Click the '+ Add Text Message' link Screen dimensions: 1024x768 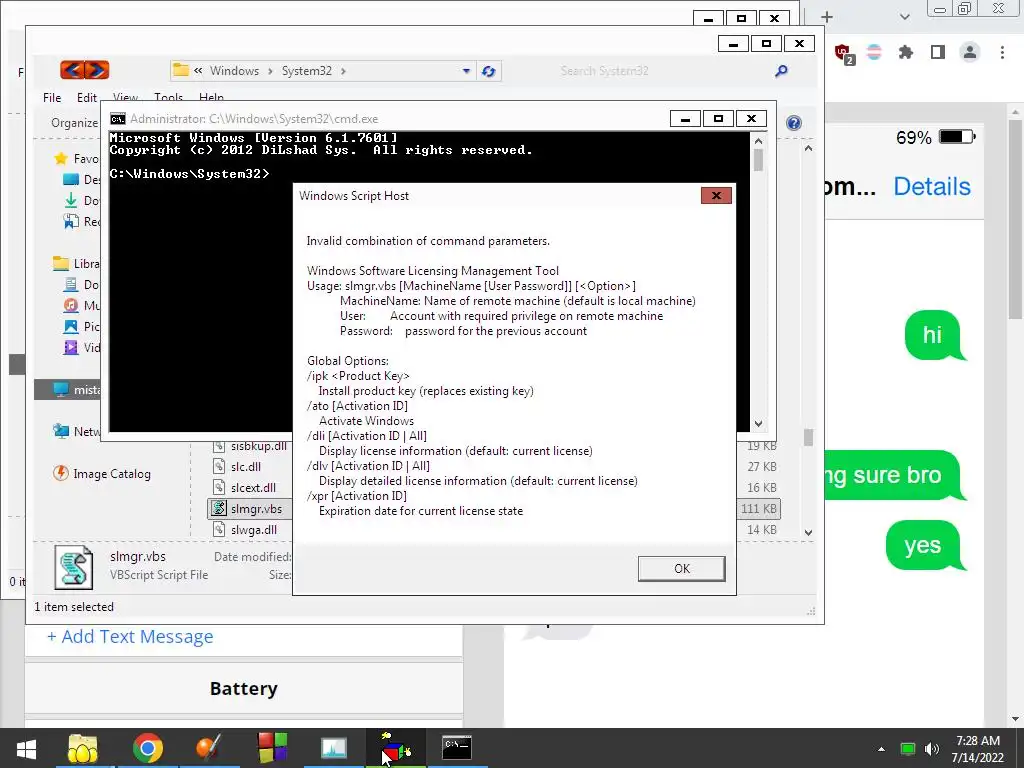point(130,637)
